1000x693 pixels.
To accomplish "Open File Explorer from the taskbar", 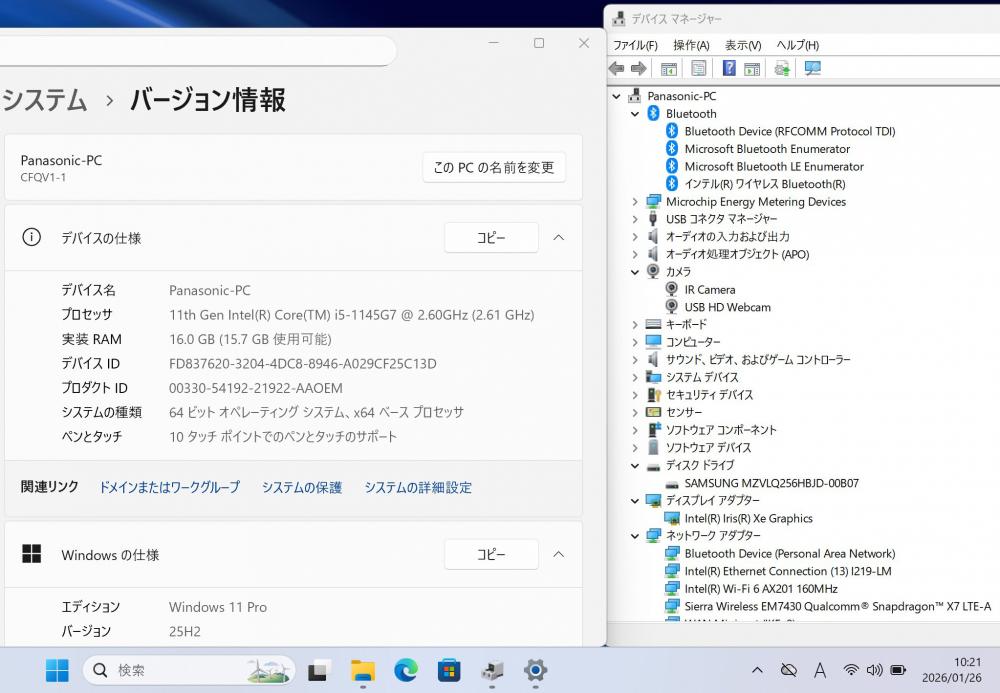I will coord(362,670).
